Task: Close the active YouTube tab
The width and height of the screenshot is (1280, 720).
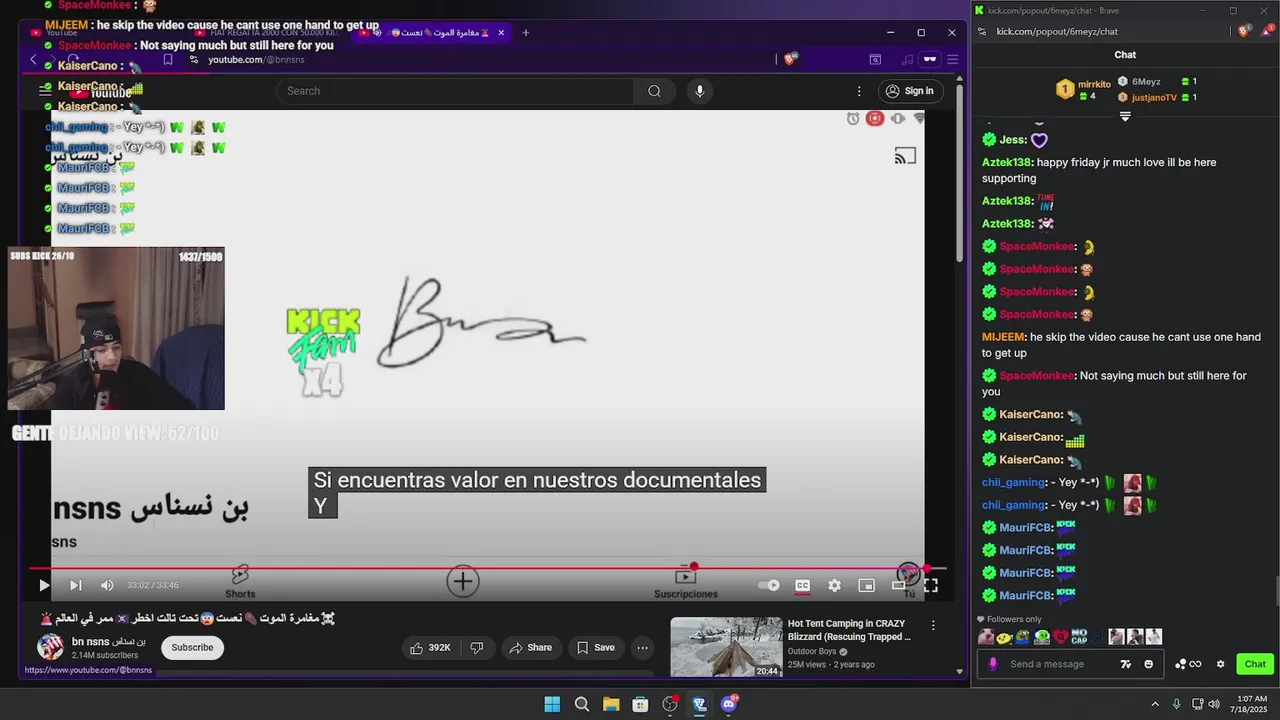Action: click(500, 32)
